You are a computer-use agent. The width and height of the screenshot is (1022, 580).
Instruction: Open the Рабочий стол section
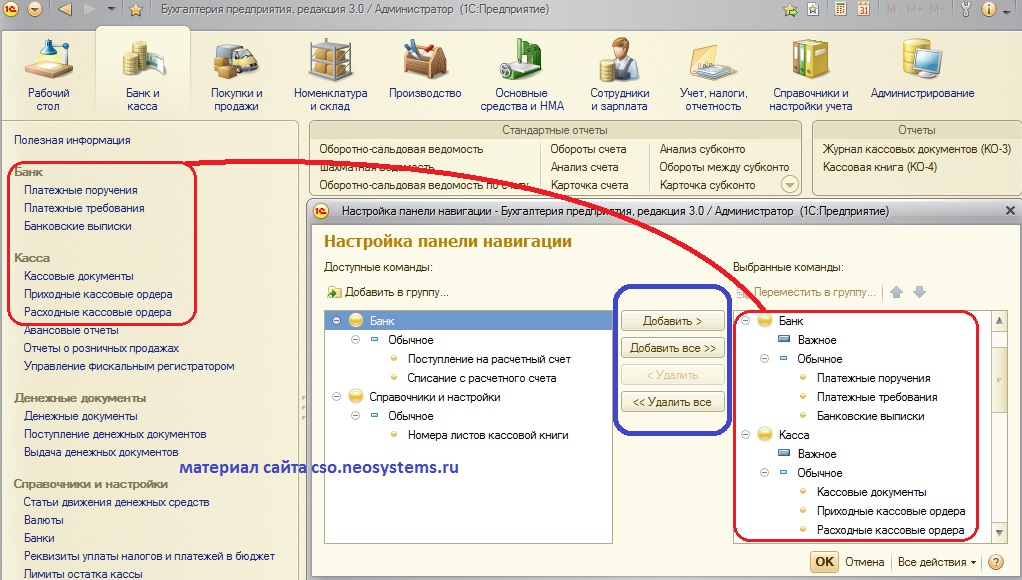(x=48, y=75)
